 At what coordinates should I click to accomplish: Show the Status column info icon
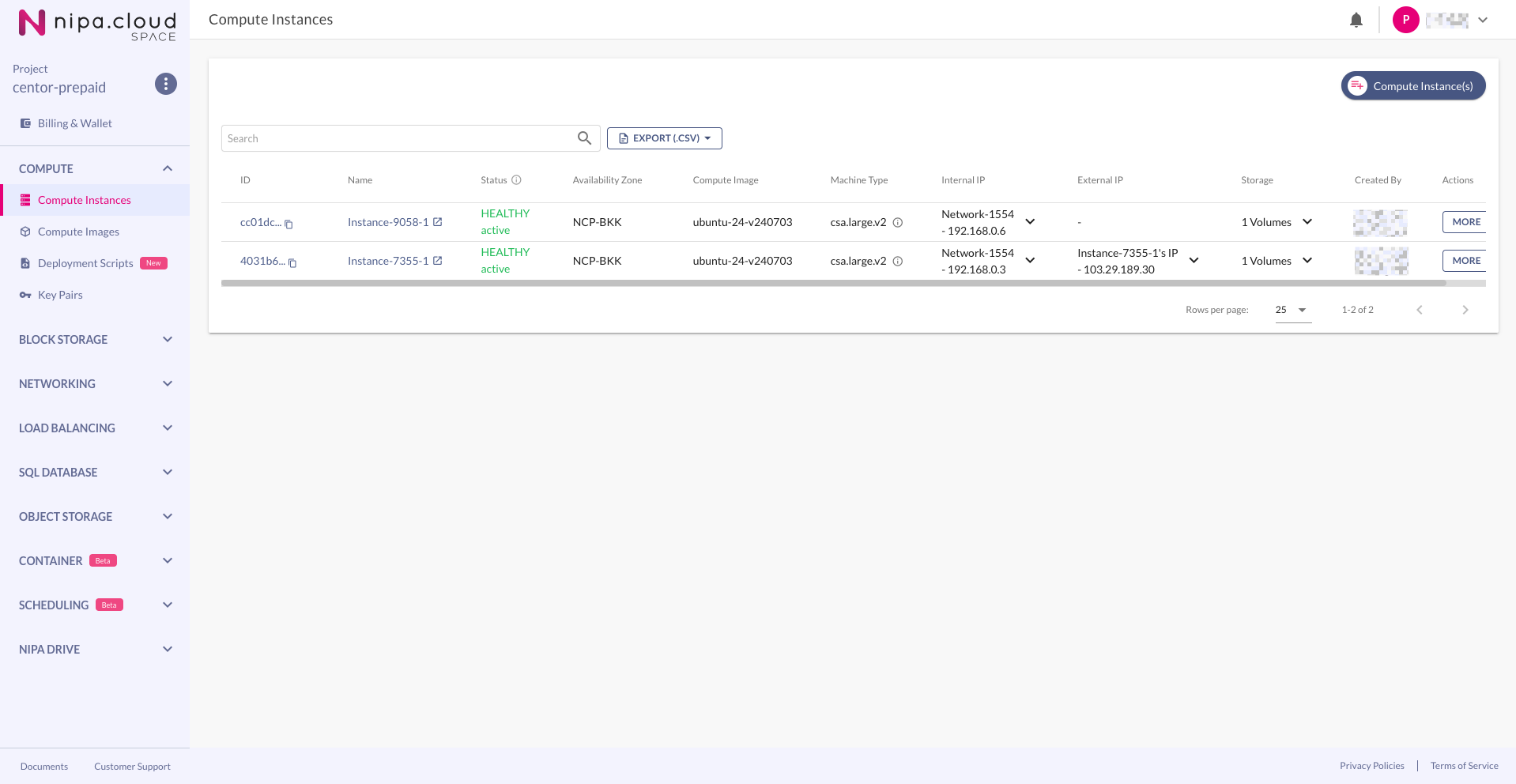coord(516,180)
